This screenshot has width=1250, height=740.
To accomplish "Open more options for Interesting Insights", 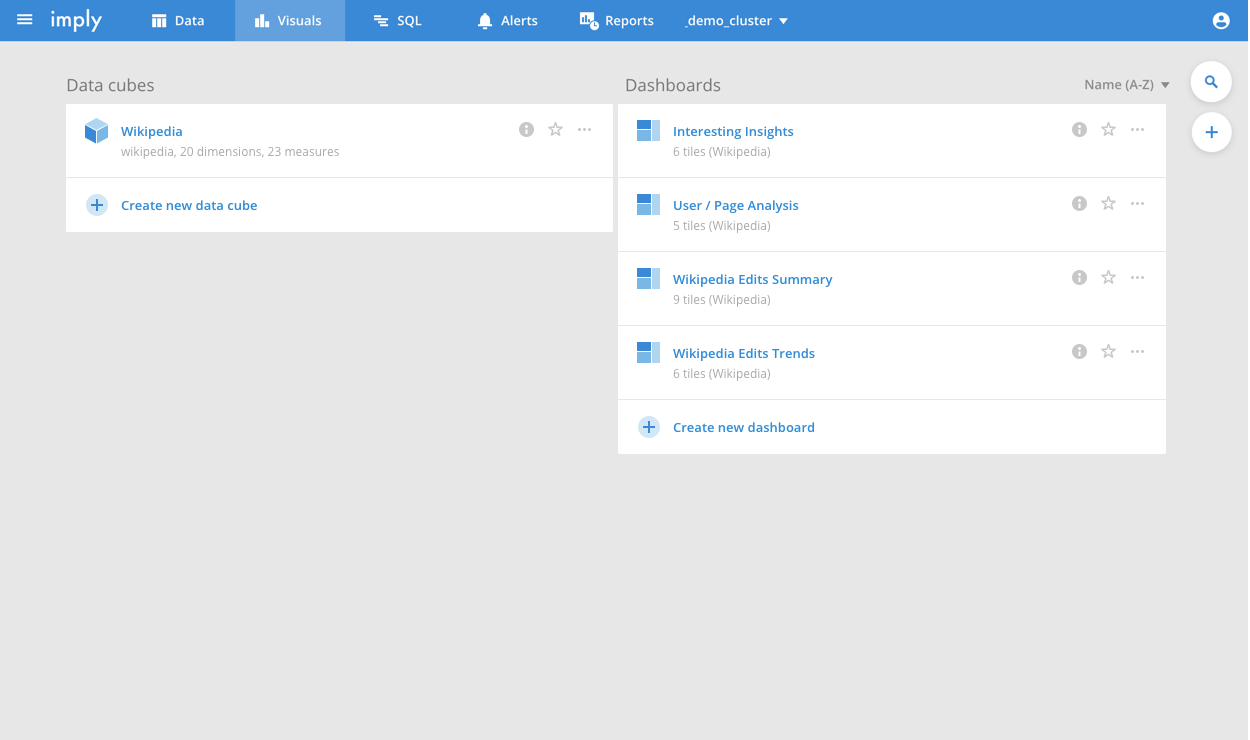I will click(1138, 129).
